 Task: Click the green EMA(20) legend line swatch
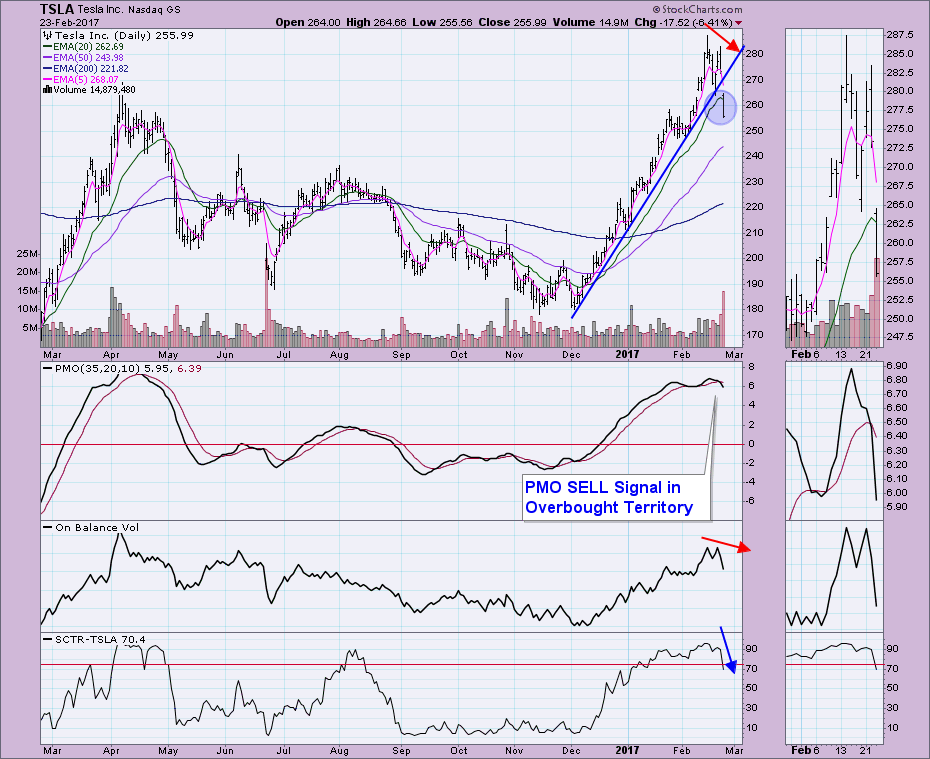tap(47, 47)
